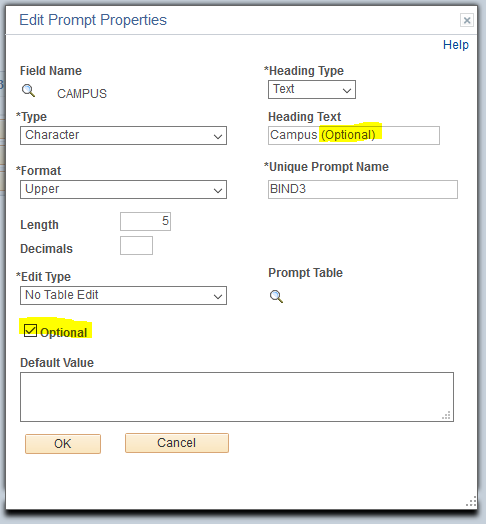This screenshot has width=486, height=524.
Task: Close the Edit Prompt Properties dialog
Action: 467,20
